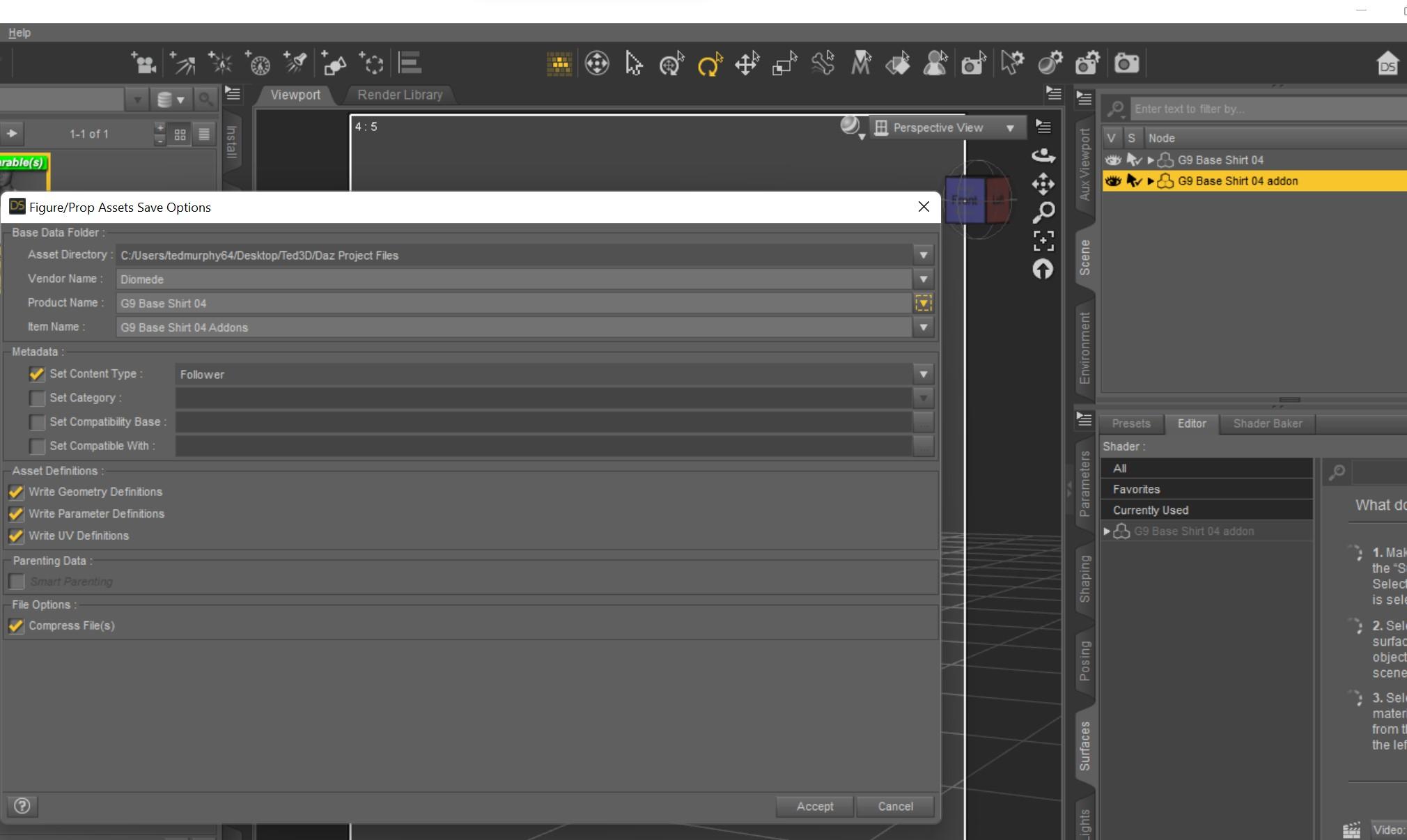Click the Render camera icon in toolbar
The height and width of the screenshot is (840, 1407).
pyautogui.click(x=1126, y=64)
